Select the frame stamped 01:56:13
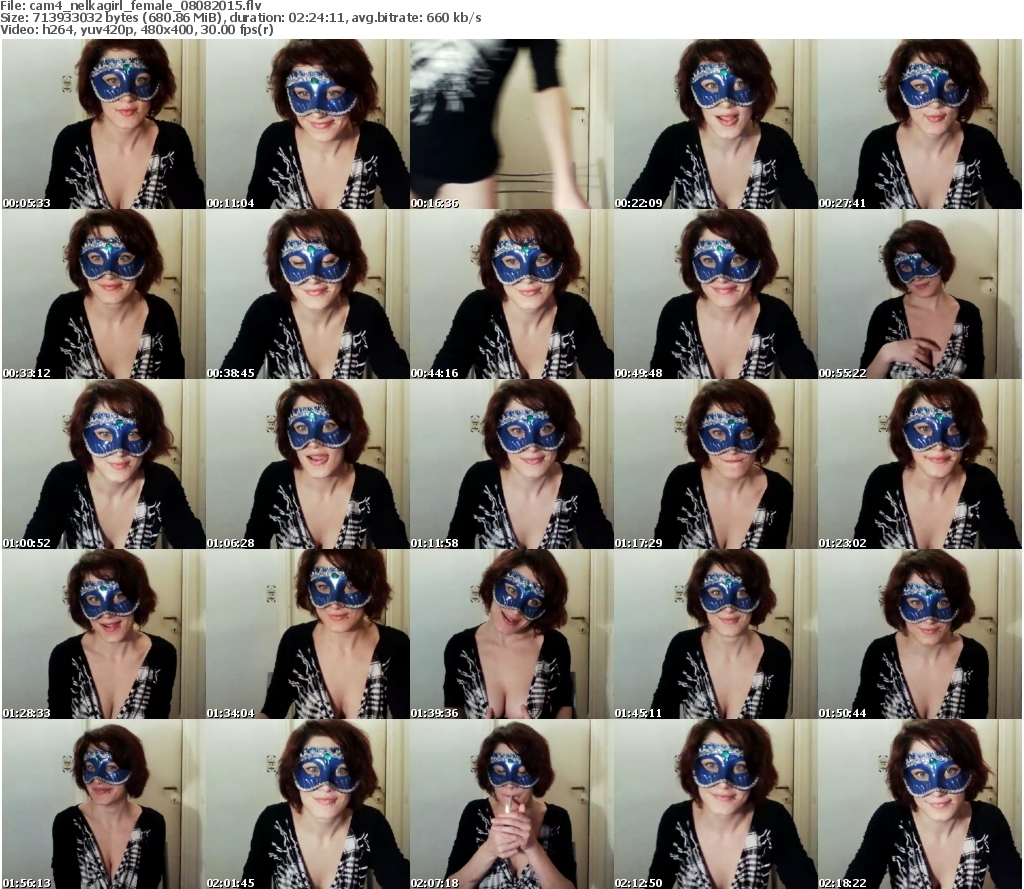Viewport: 1024px width, 889px height. click(103, 804)
